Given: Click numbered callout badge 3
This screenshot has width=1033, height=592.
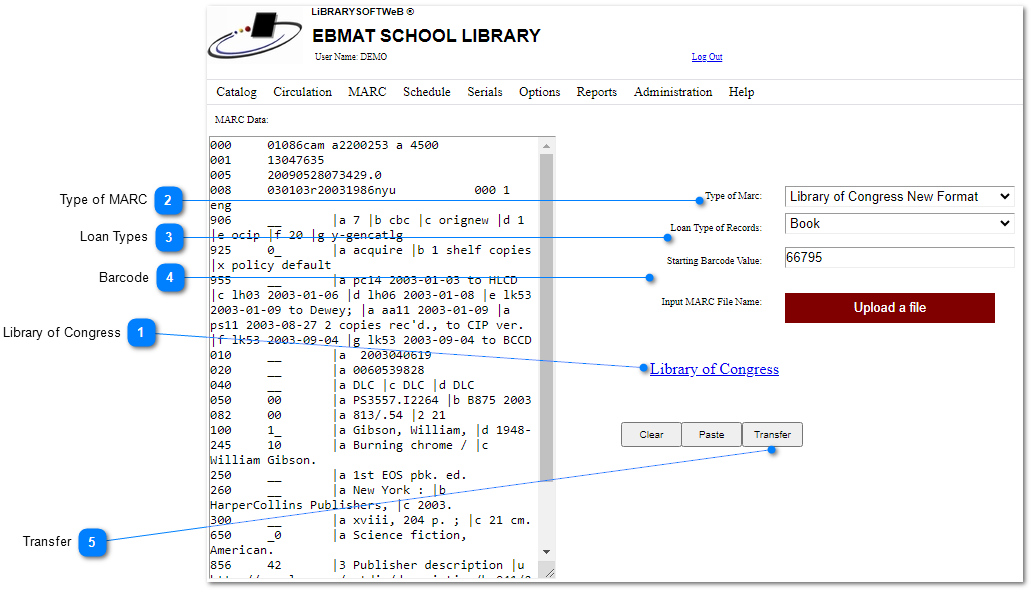Looking at the screenshot, I should click(169, 238).
